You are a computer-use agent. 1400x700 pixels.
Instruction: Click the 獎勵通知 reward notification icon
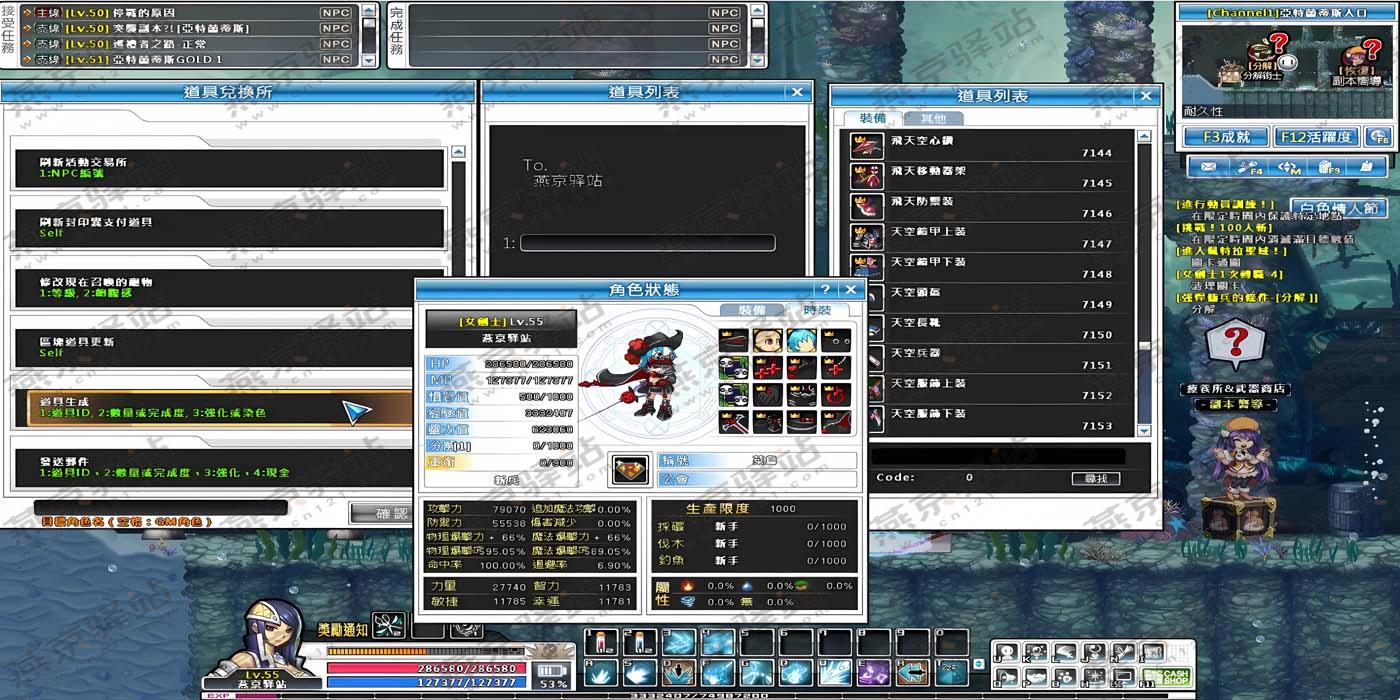pyautogui.click(x=388, y=627)
